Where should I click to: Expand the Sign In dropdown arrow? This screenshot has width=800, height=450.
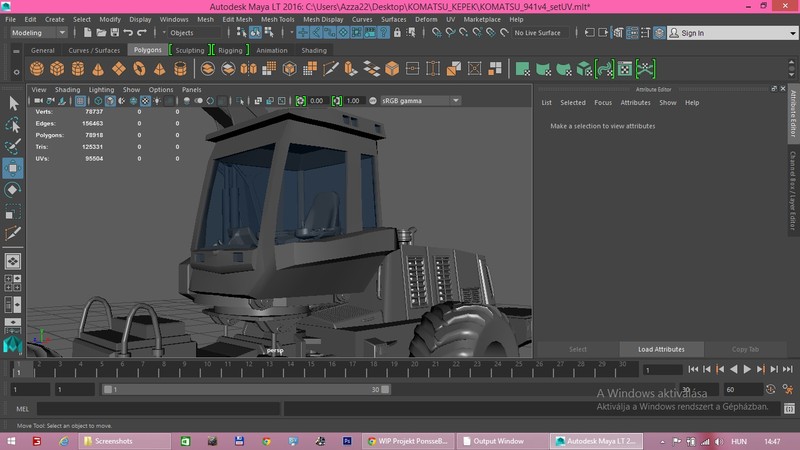[x=792, y=33]
